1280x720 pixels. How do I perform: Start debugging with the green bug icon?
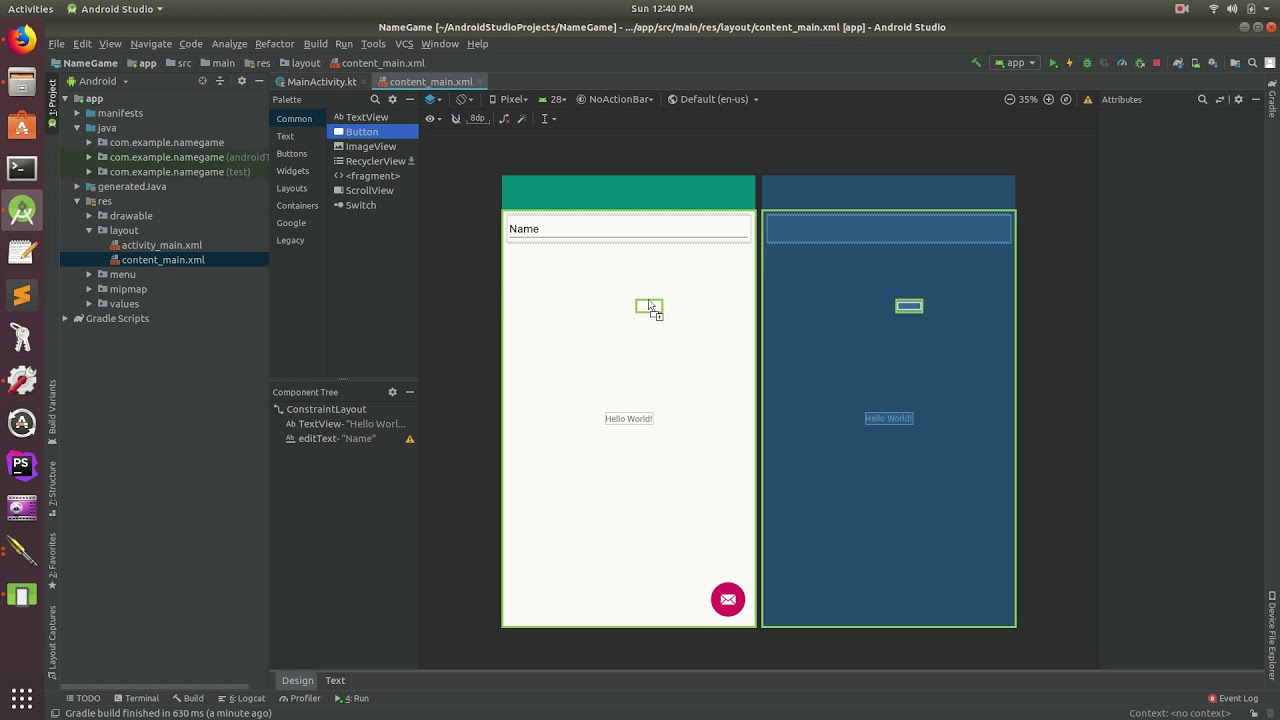(x=1087, y=63)
